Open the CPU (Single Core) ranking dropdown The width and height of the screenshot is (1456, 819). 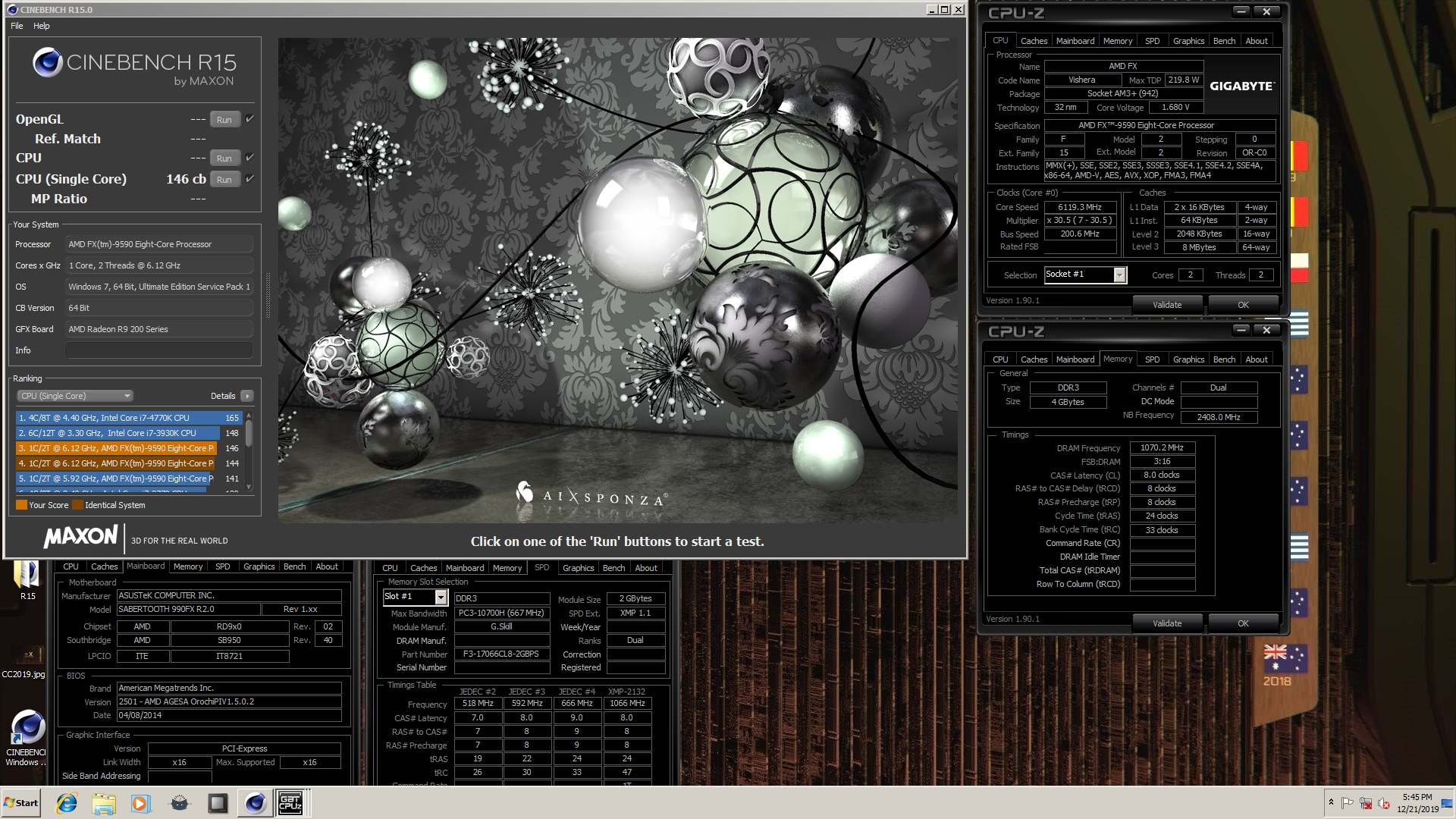click(x=75, y=396)
